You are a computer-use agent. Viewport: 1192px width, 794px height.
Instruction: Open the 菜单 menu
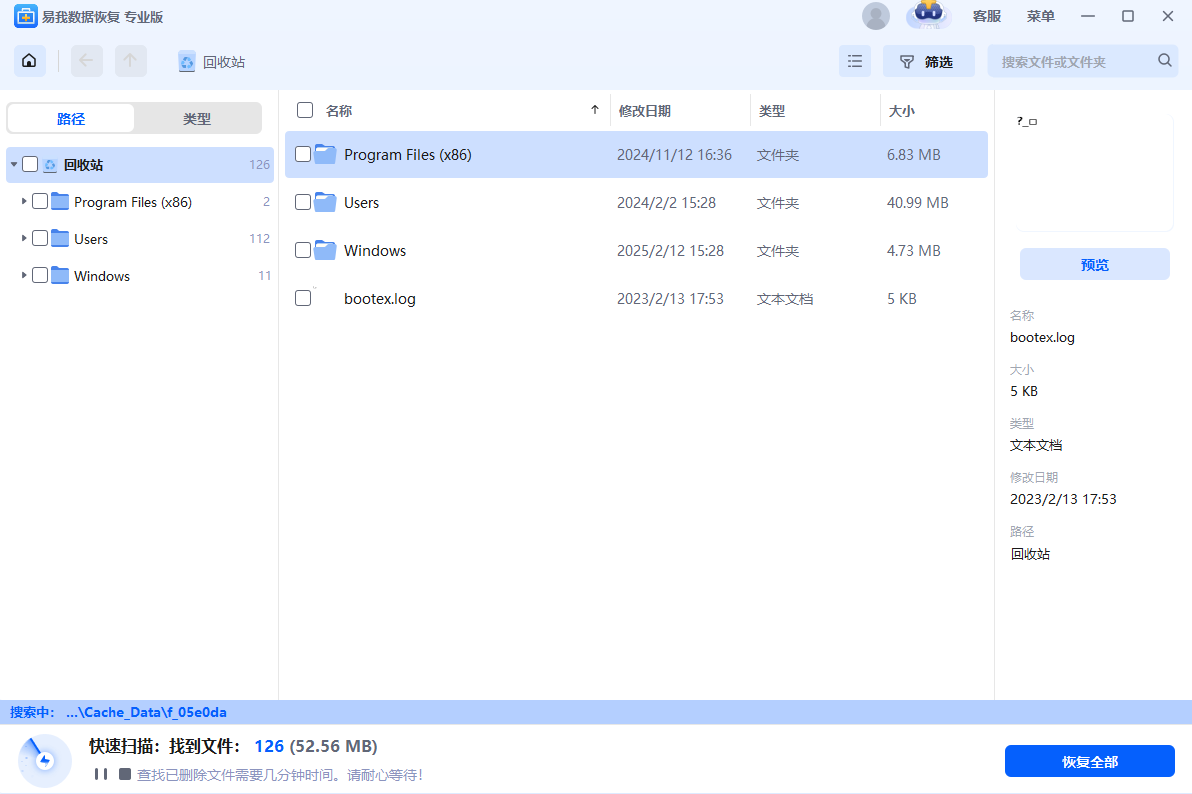[x=1040, y=16]
